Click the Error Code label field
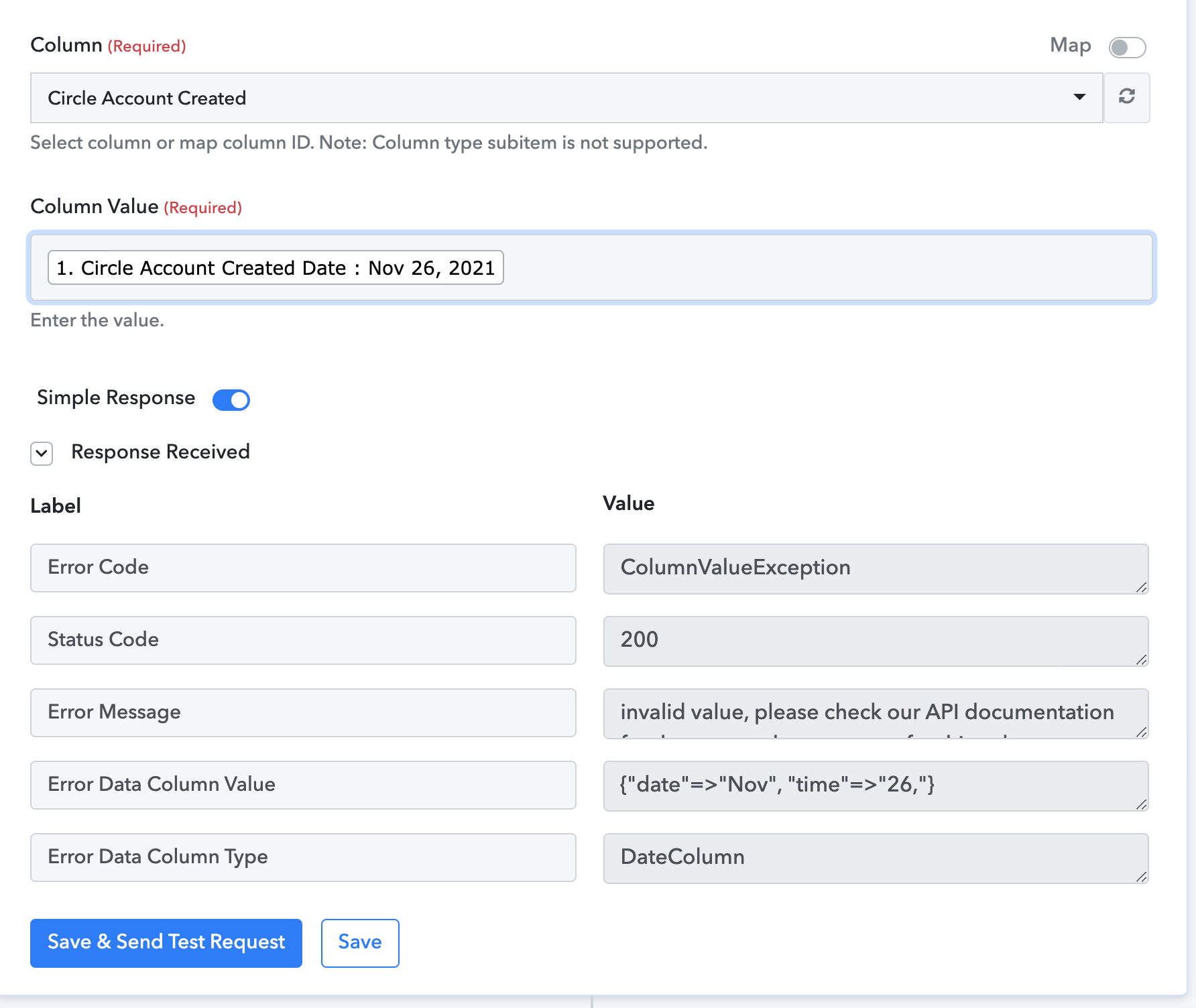The height and width of the screenshot is (1008, 1196). [x=303, y=568]
